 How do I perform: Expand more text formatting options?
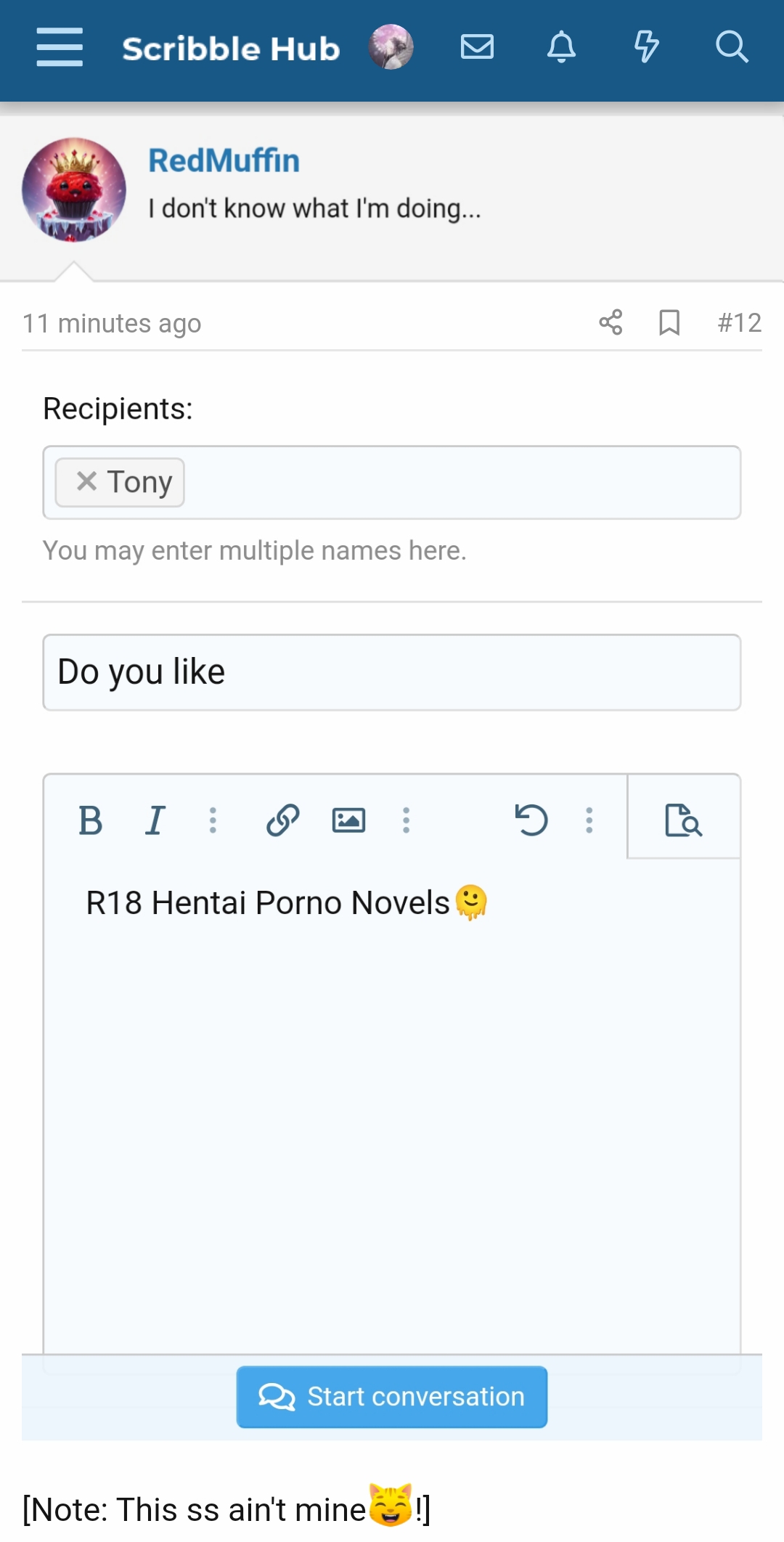point(213,820)
